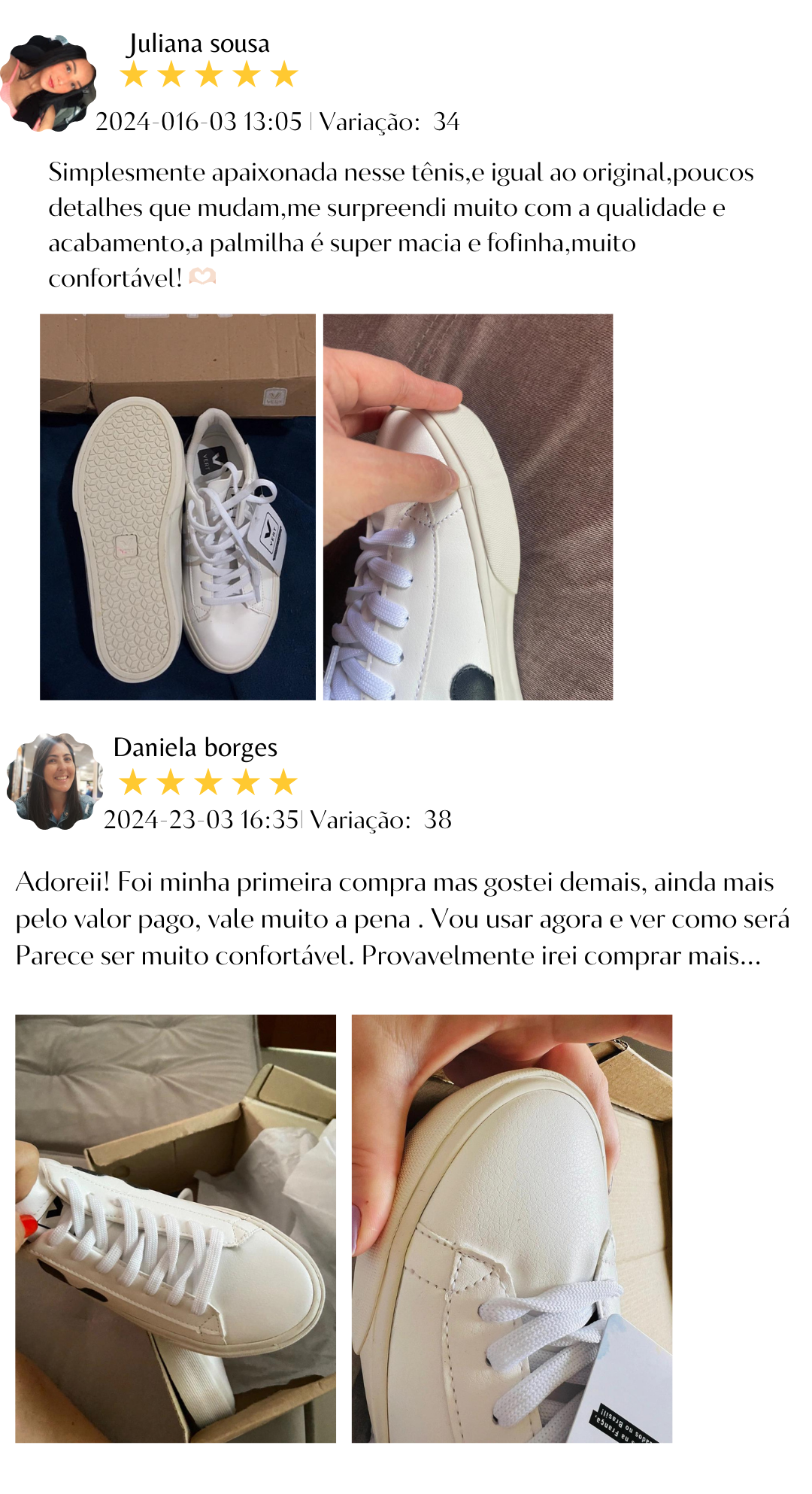Click the heart emoji after 'confortável!'
The width and height of the screenshot is (812, 1494).
[x=202, y=278]
